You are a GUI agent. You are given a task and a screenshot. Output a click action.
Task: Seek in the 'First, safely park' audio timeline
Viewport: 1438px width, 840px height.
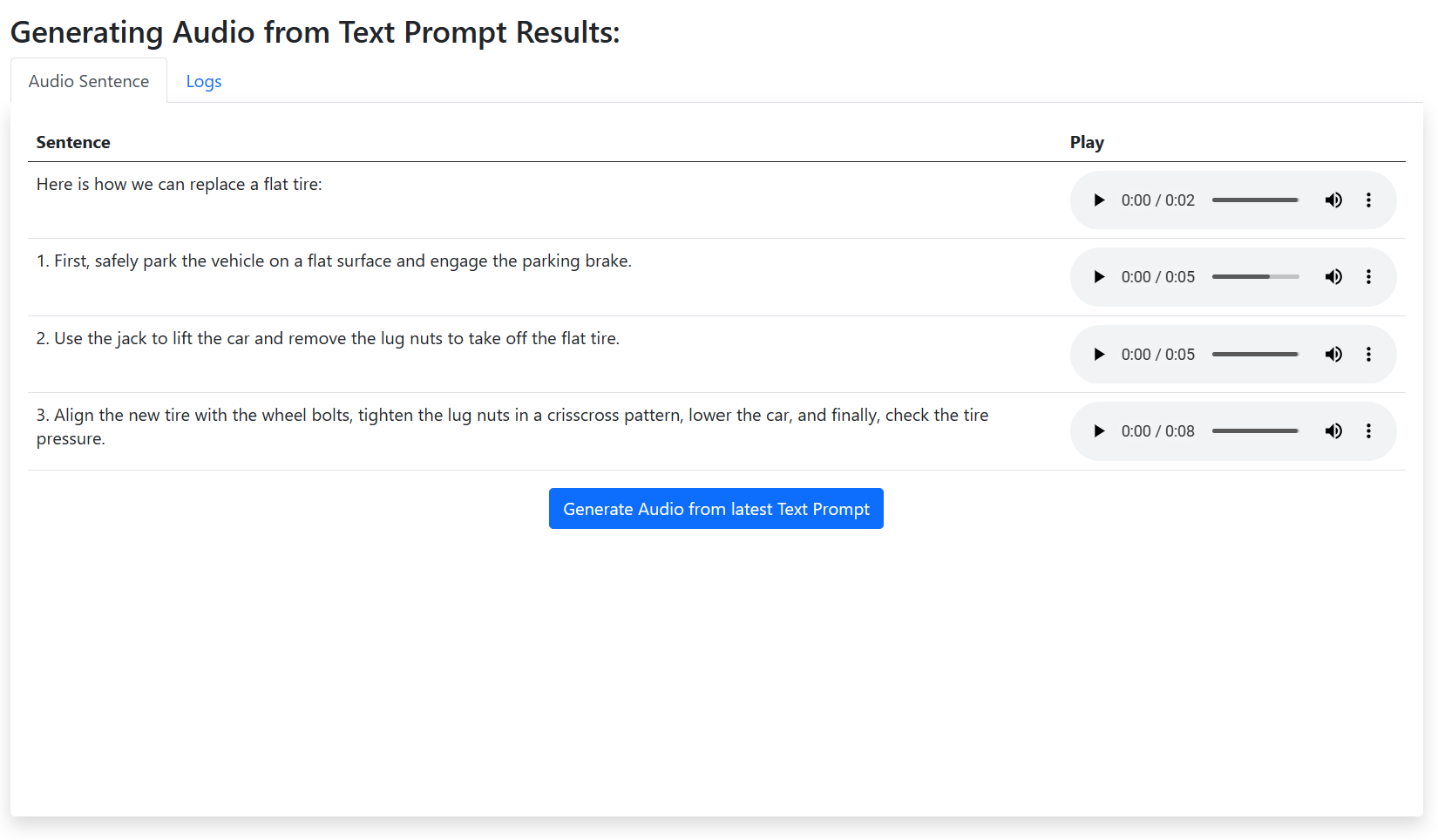point(1255,277)
